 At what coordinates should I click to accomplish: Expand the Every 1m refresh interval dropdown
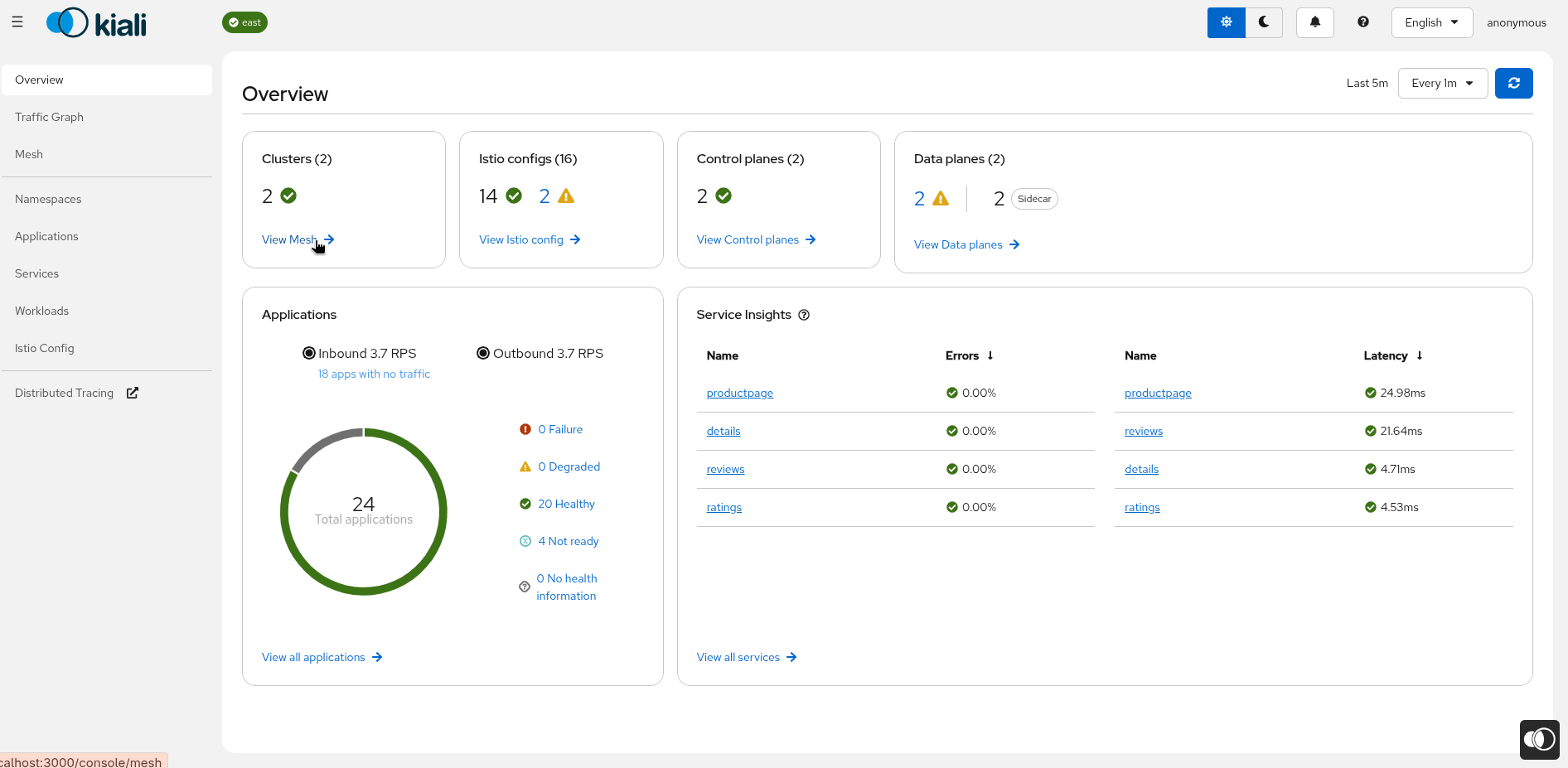coord(1442,83)
